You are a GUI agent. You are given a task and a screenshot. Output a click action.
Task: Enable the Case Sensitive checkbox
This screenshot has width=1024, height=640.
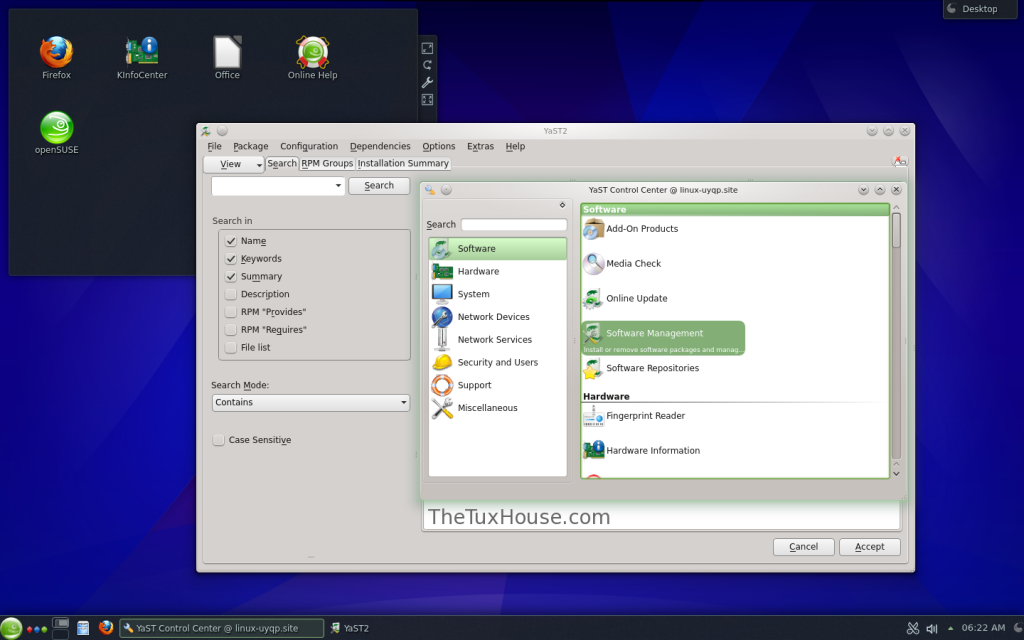[x=219, y=440]
